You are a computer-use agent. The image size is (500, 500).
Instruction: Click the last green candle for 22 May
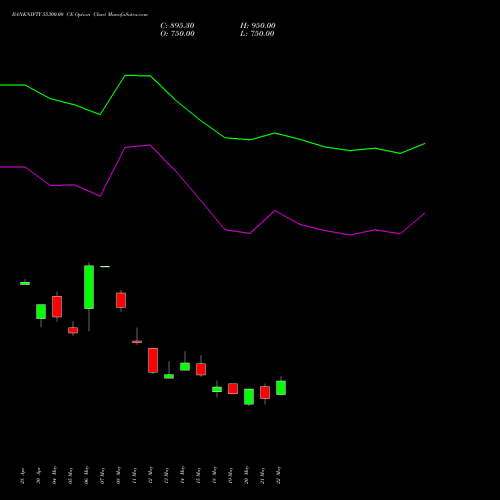(281, 388)
